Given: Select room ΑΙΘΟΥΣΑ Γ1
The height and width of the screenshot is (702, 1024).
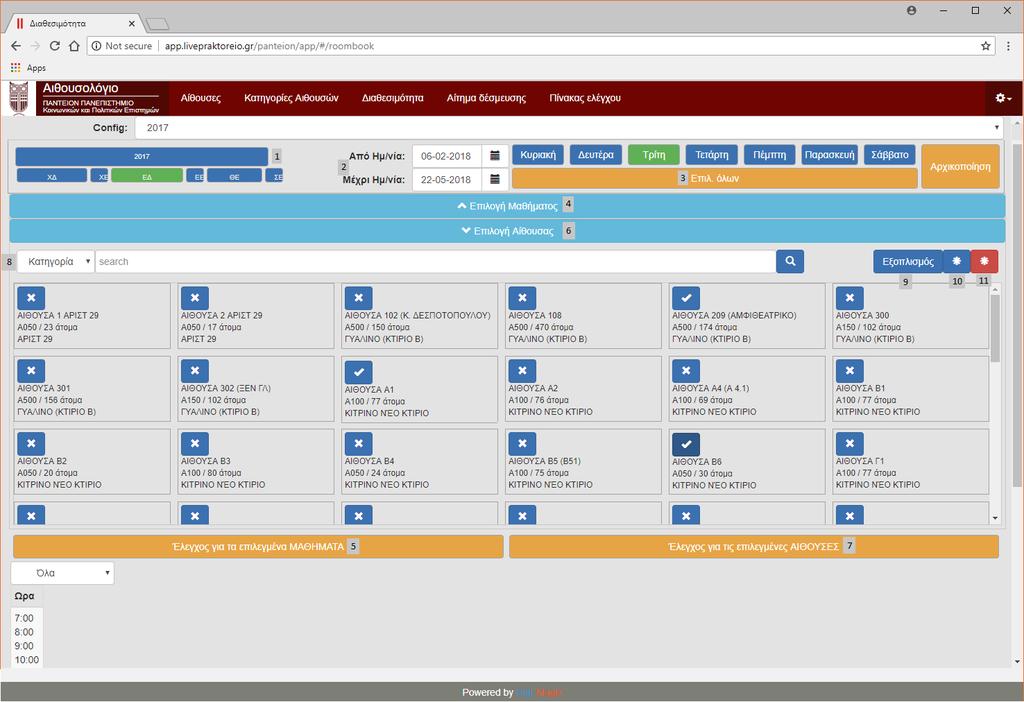Looking at the screenshot, I should pos(850,443).
